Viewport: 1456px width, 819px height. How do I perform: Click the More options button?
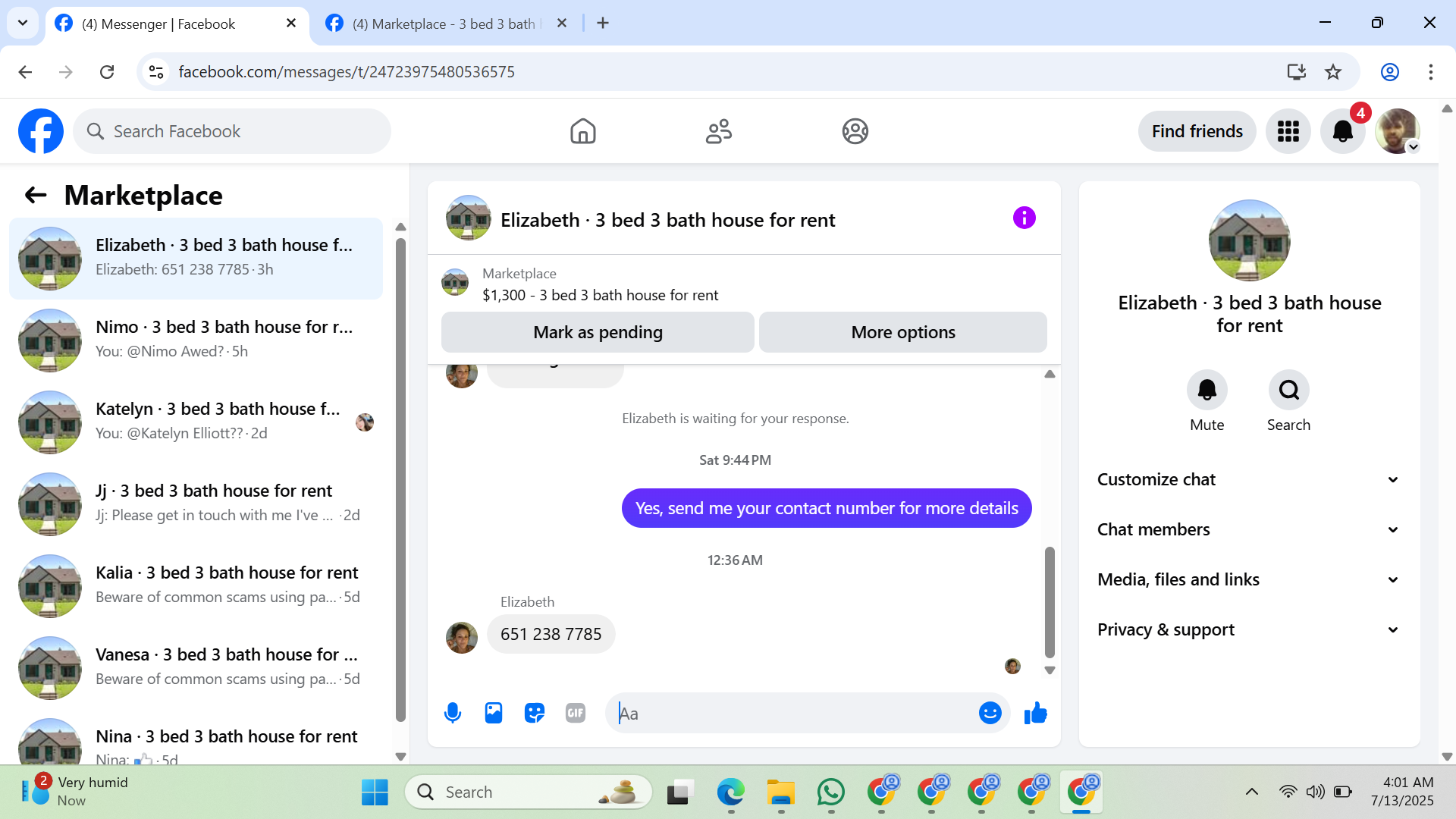pyautogui.click(x=902, y=332)
